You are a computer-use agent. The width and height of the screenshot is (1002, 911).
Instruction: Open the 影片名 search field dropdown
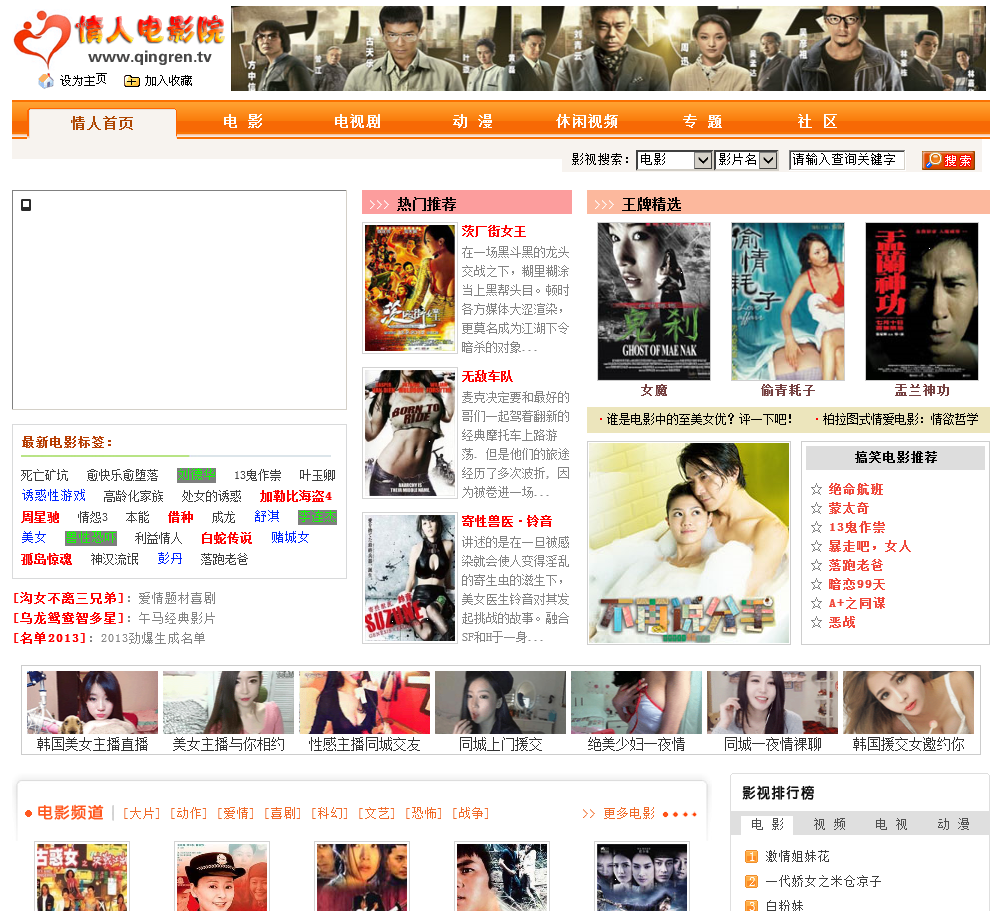pyautogui.click(x=746, y=160)
